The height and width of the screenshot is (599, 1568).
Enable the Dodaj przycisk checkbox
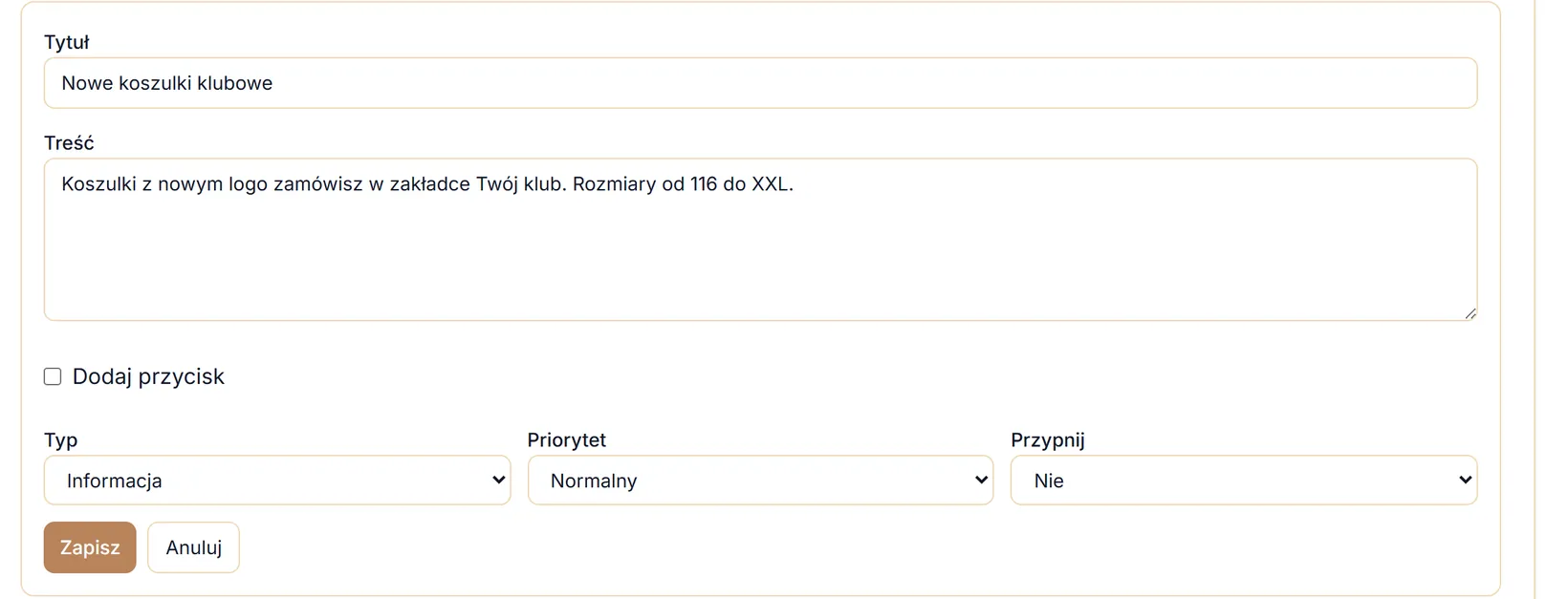click(53, 376)
